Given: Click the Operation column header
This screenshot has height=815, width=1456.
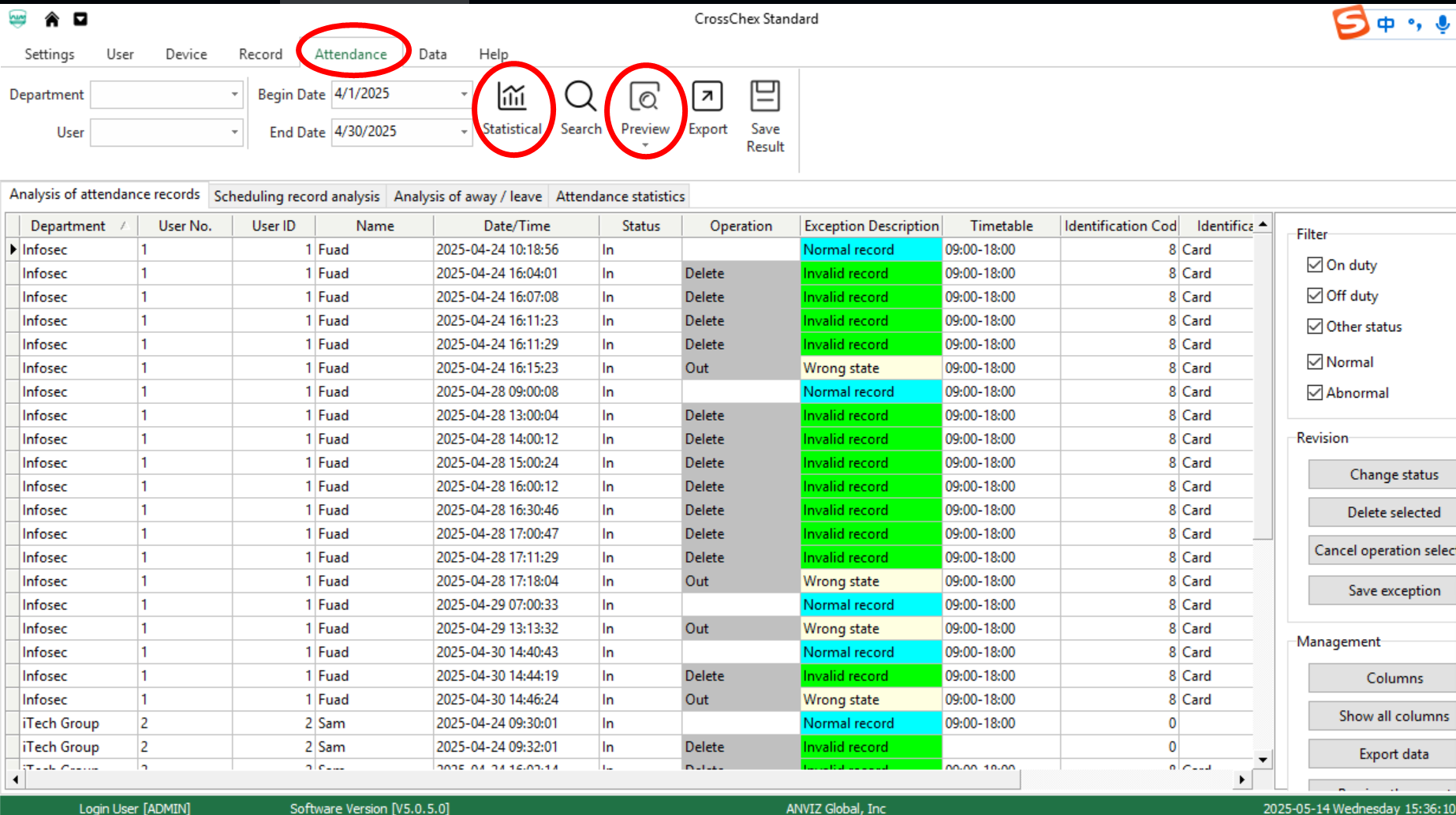Looking at the screenshot, I should click(741, 226).
